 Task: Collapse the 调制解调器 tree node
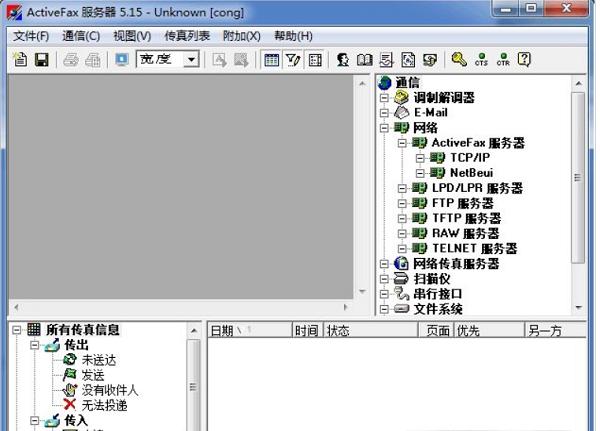click(x=384, y=98)
